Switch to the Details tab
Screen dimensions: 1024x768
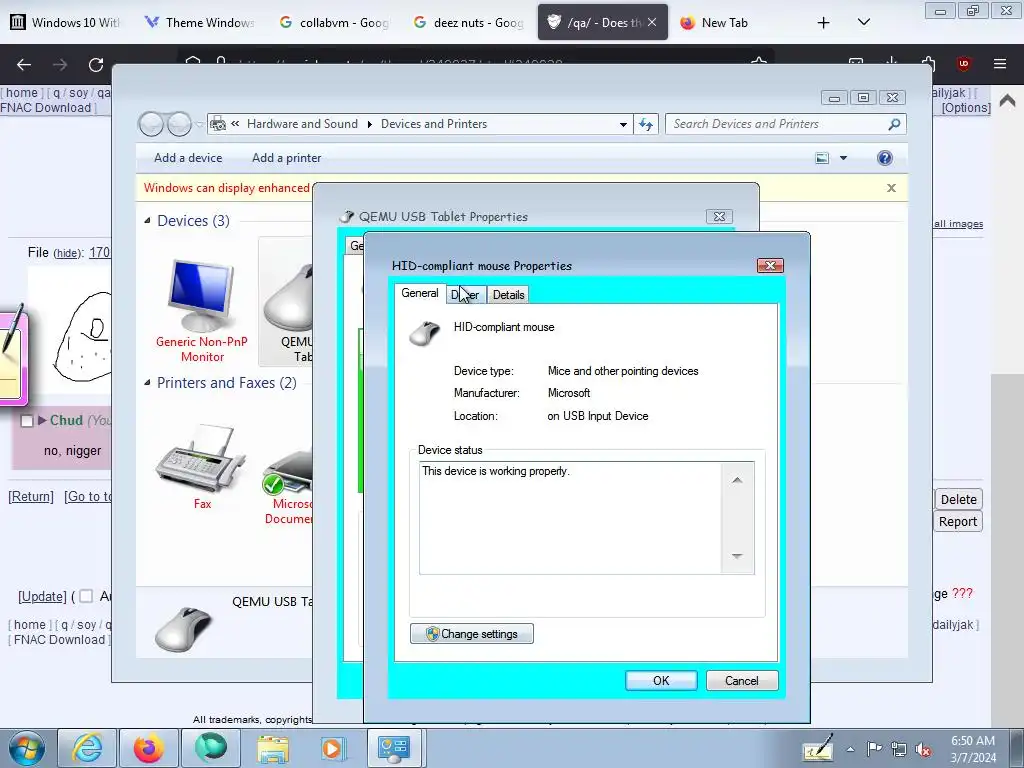(508, 295)
